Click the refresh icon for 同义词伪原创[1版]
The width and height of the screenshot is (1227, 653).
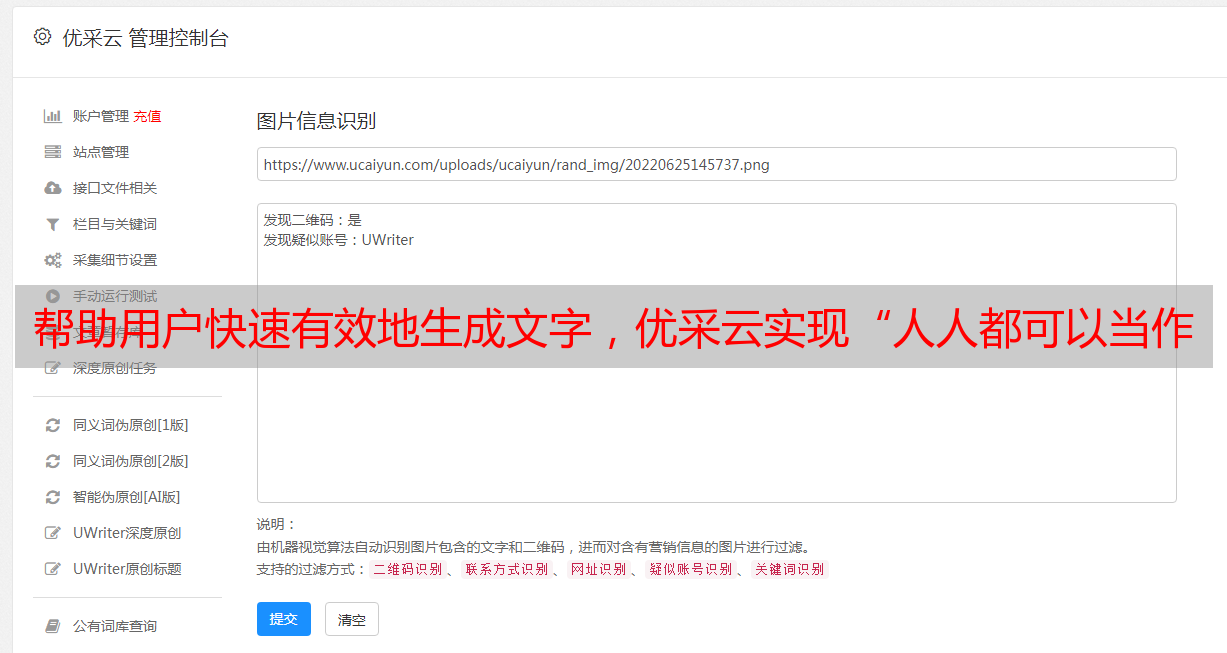[x=53, y=425]
